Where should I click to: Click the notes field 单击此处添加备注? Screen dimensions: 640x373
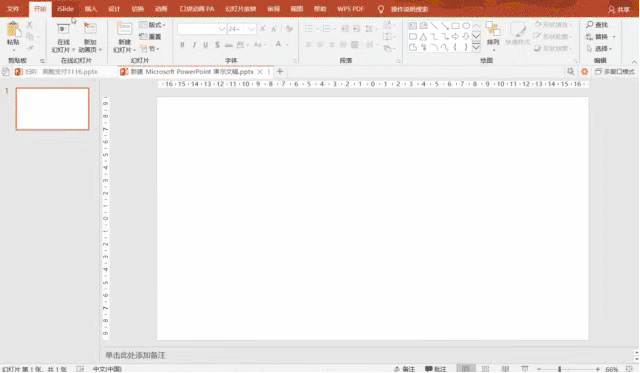click(136, 355)
